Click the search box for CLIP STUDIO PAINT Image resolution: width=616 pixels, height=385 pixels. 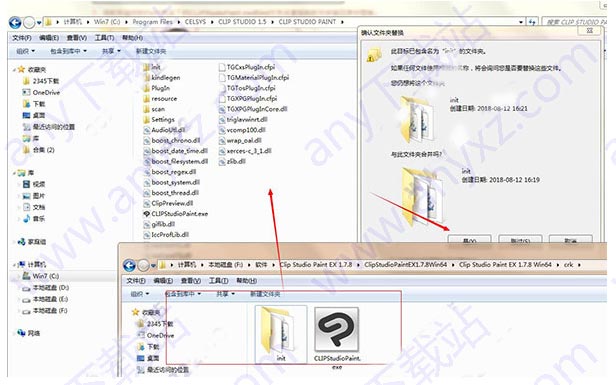click(x=573, y=22)
